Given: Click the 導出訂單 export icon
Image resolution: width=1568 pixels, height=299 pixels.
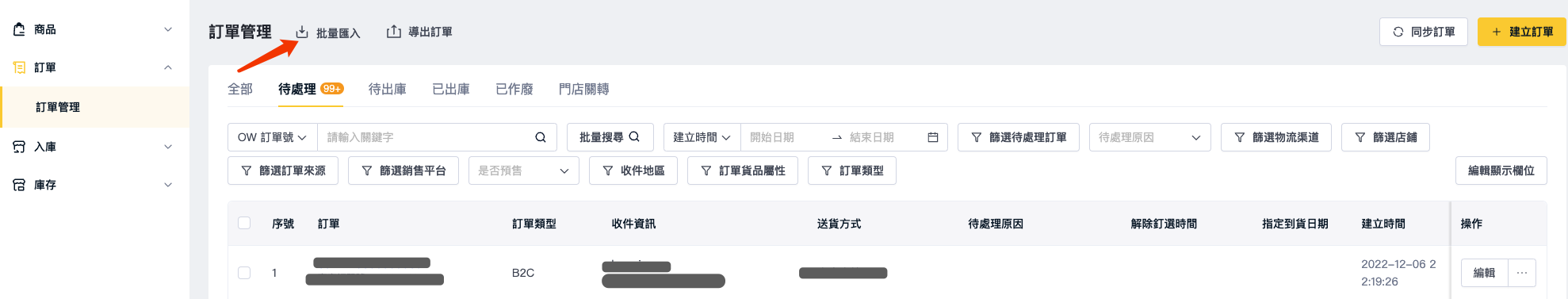Looking at the screenshot, I should 393,32.
